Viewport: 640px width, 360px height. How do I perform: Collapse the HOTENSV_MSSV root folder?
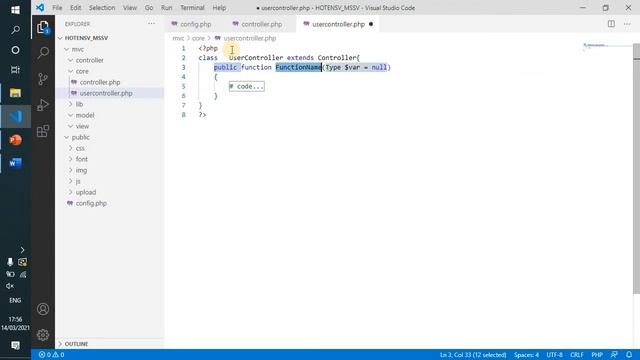[x=86, y=38]
